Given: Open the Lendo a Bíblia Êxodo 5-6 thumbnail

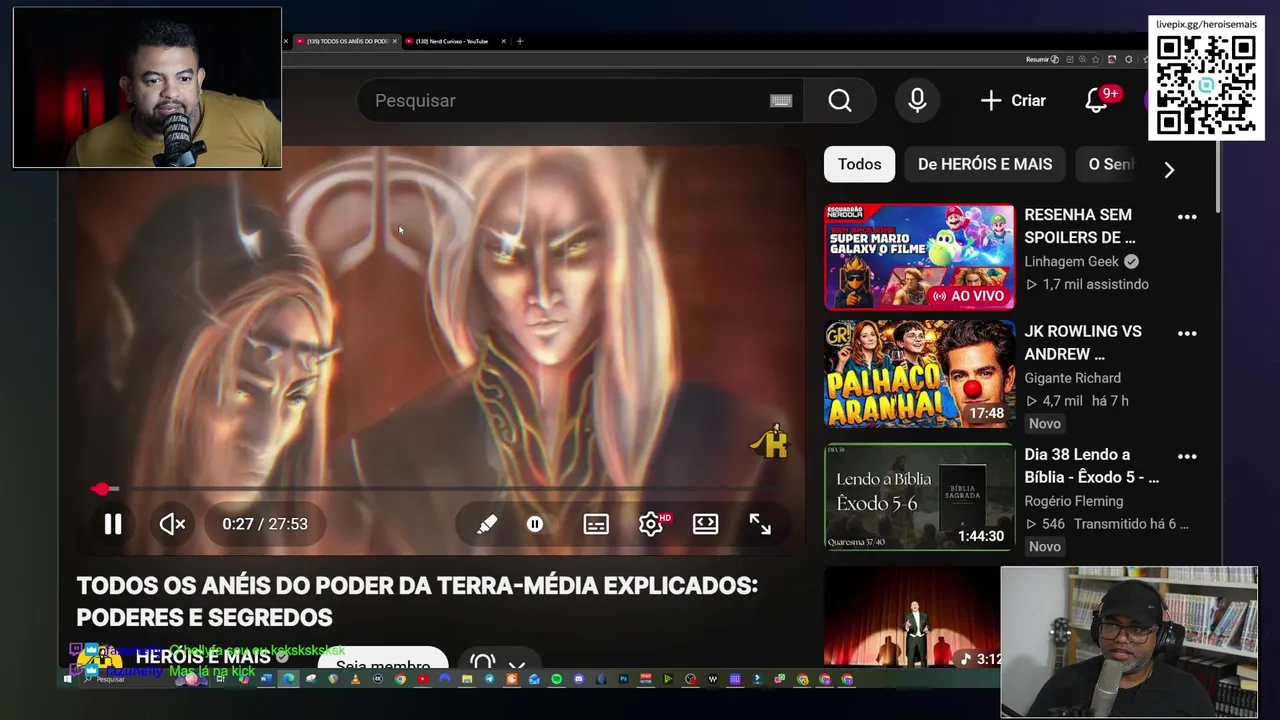Looking at the screenshot, I should click(919, 497).
